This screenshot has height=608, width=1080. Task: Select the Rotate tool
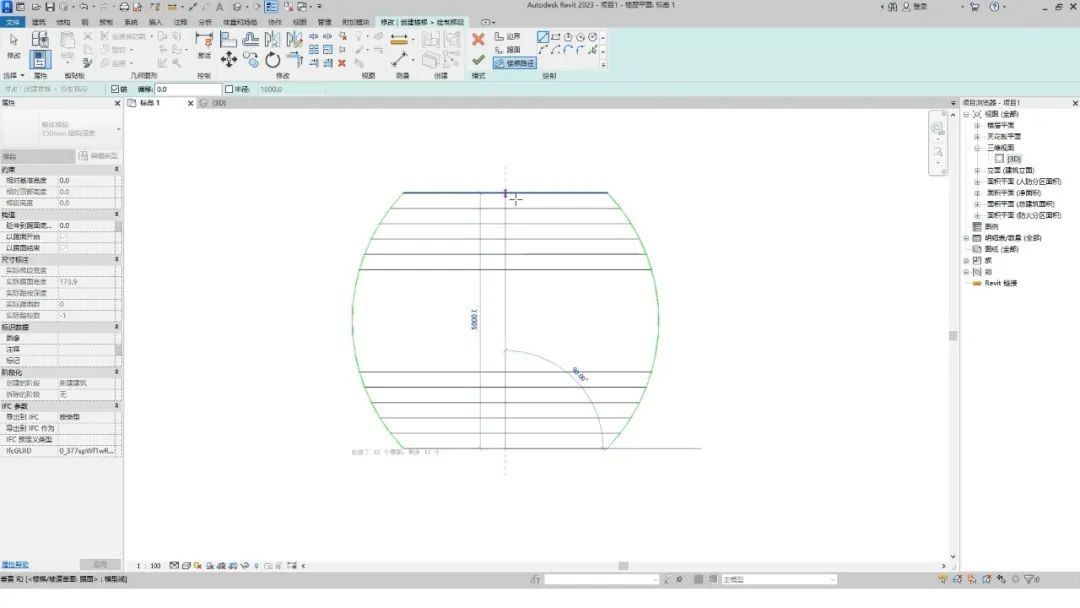click(x=273, y=60)
